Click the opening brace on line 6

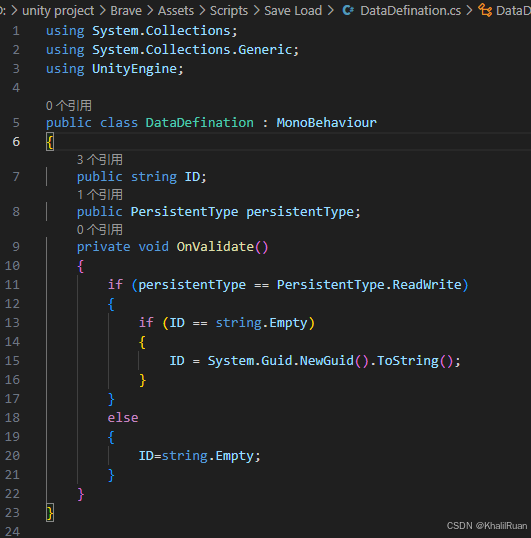coord(50,142)
